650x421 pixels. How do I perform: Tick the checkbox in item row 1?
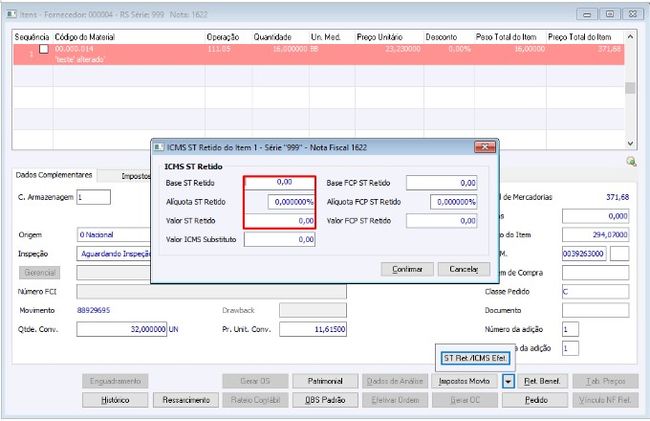[44, 49]
